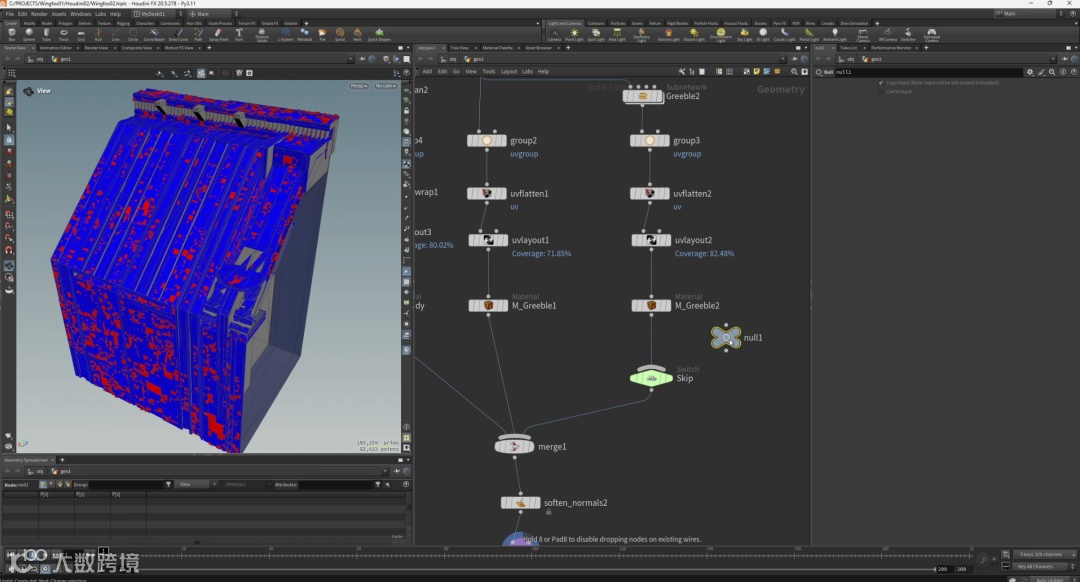Image resolution: width=1080 pixels, height=582 pixels.
Task: Click the Sphere tool on the Create shelf
Action: pyautogui.click(x=29, y=34)
